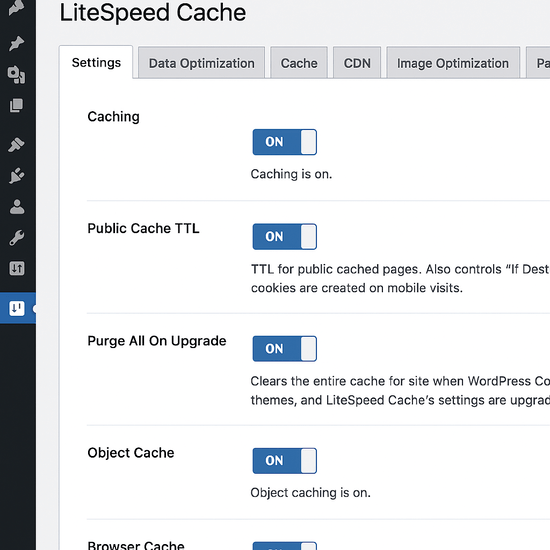
Task: Switch to the Data Optimization tab
Action: point(201,63)
